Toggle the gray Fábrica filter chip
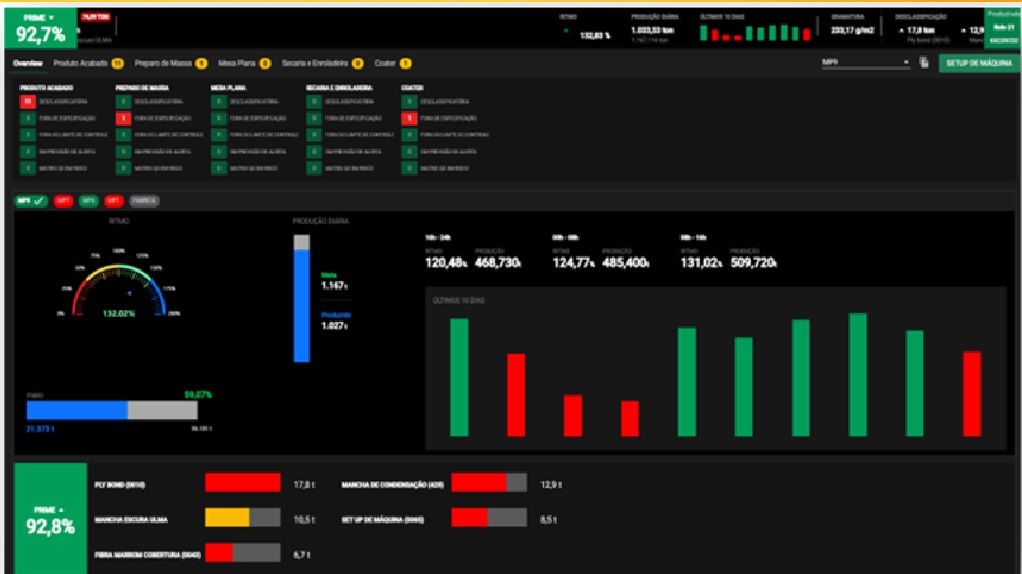Image resolution: width=1022 pixels, height=574 pixels. (144, 201)
